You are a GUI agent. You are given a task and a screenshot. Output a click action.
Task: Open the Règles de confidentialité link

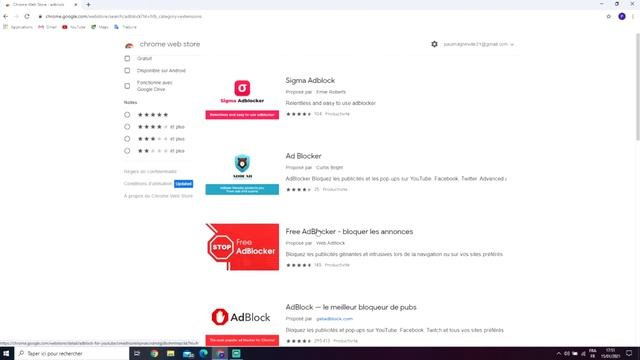click(150, 171)
